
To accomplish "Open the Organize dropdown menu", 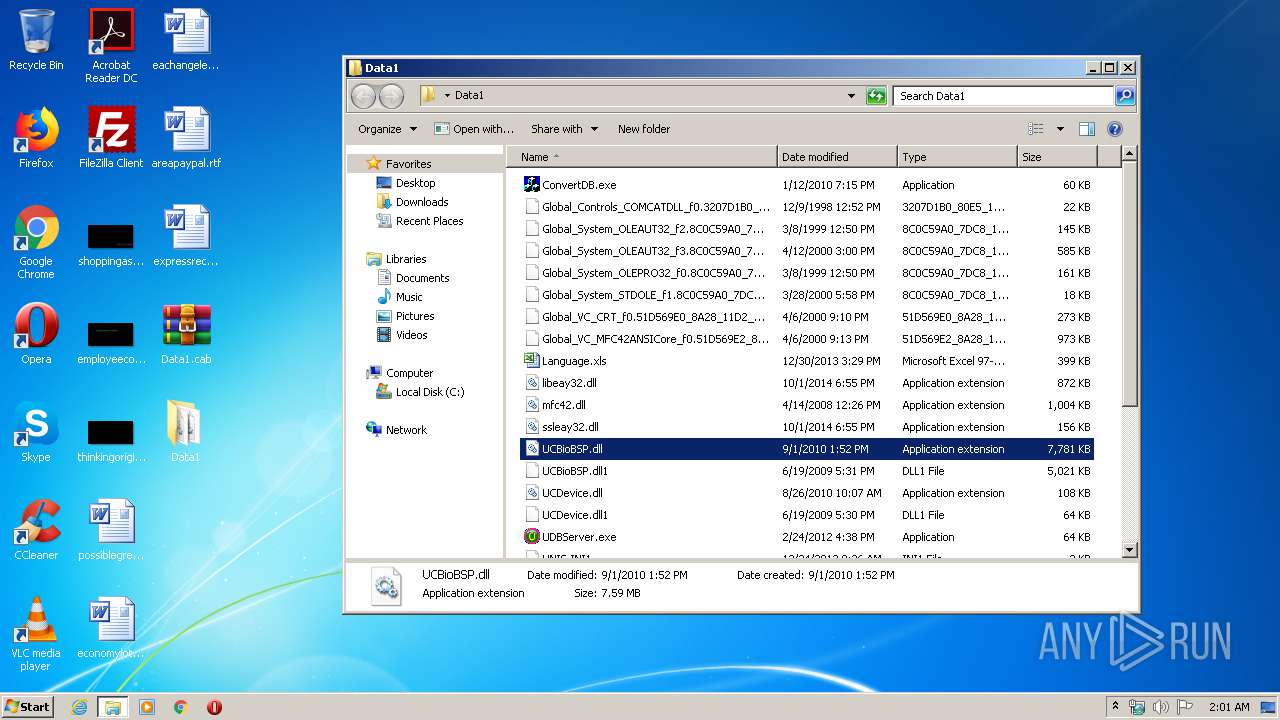I will click(387, 129).
